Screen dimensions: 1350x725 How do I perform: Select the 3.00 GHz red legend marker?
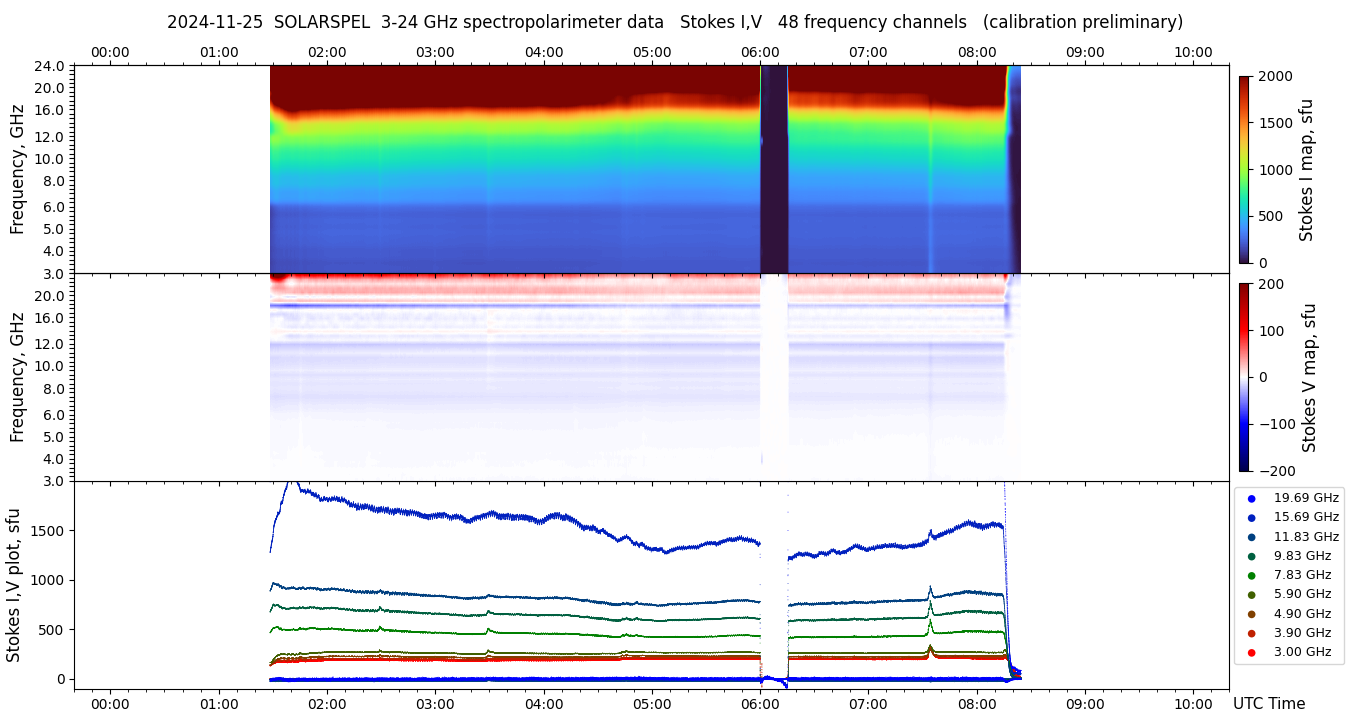(1251, 653)
